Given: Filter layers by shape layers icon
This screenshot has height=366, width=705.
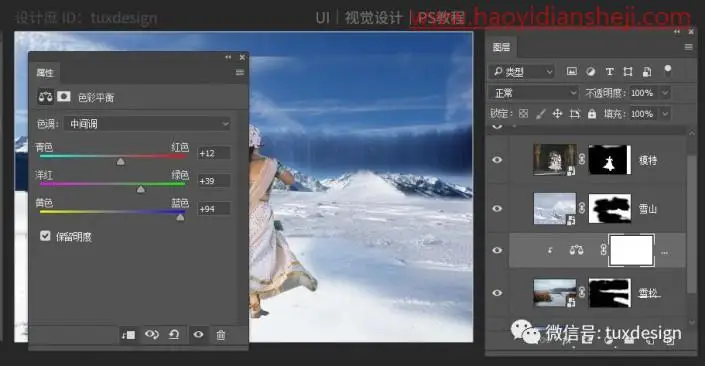Looking at the screenshot, I should click(x=628, y=71).
